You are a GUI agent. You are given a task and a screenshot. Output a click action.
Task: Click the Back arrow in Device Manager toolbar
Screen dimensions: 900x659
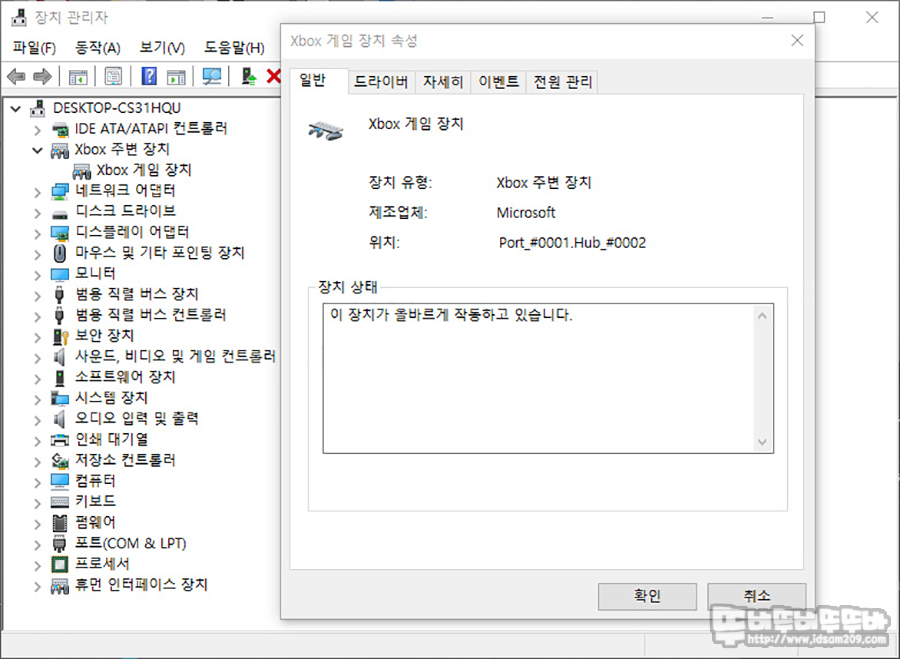pyautogui.click(x=16, y=76)
